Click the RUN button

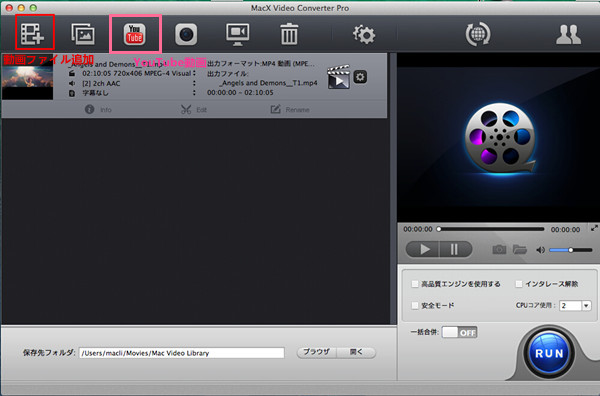tap(549, 353)
